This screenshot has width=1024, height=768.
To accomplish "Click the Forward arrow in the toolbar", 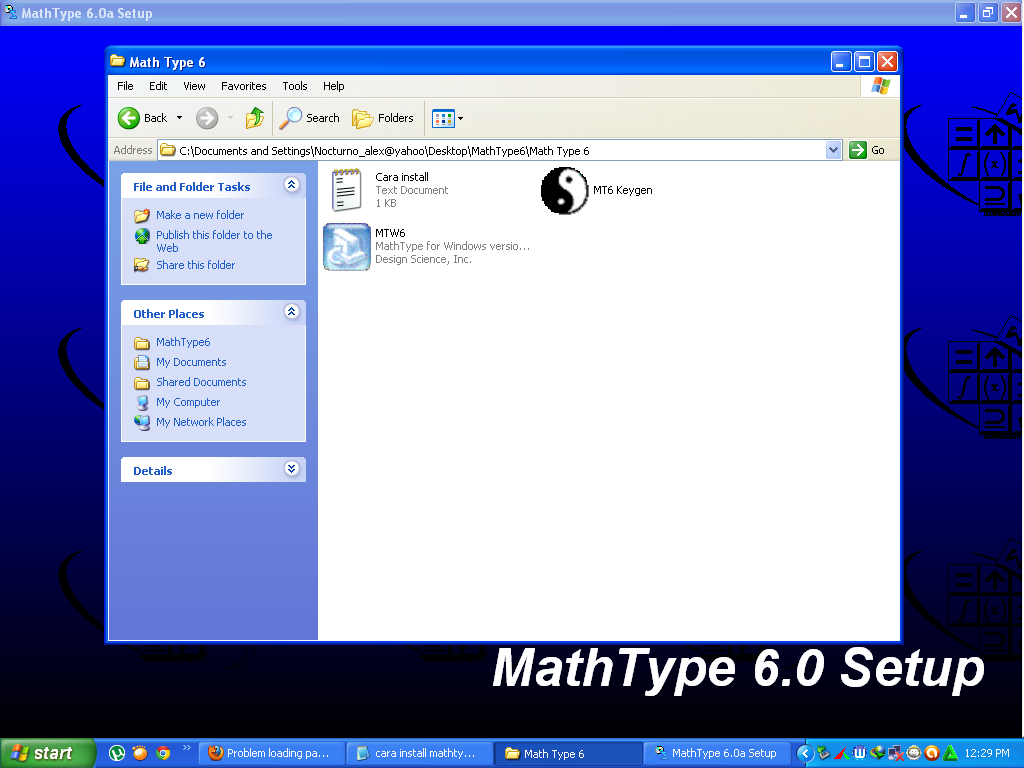I will pos(207,118).
